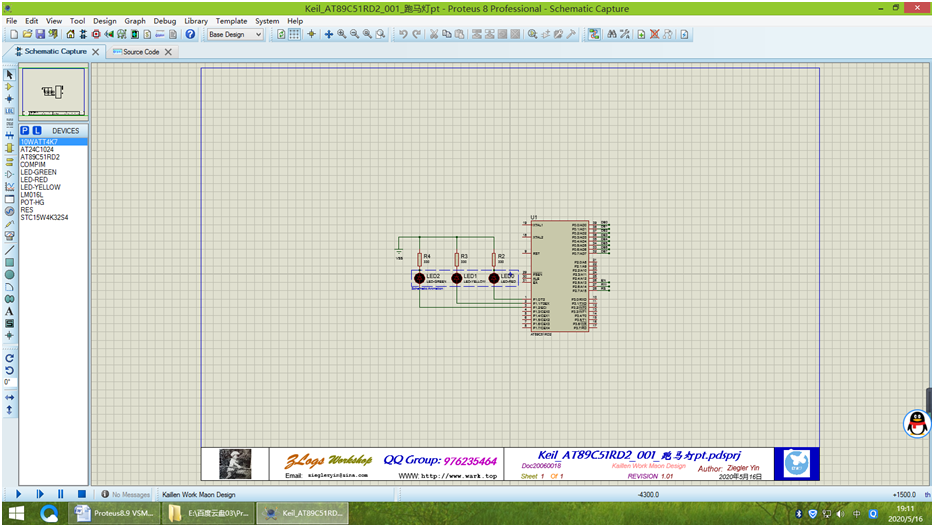Remove sheet with red X icon
Screen dimensions: 934x527
click(655, 35)
